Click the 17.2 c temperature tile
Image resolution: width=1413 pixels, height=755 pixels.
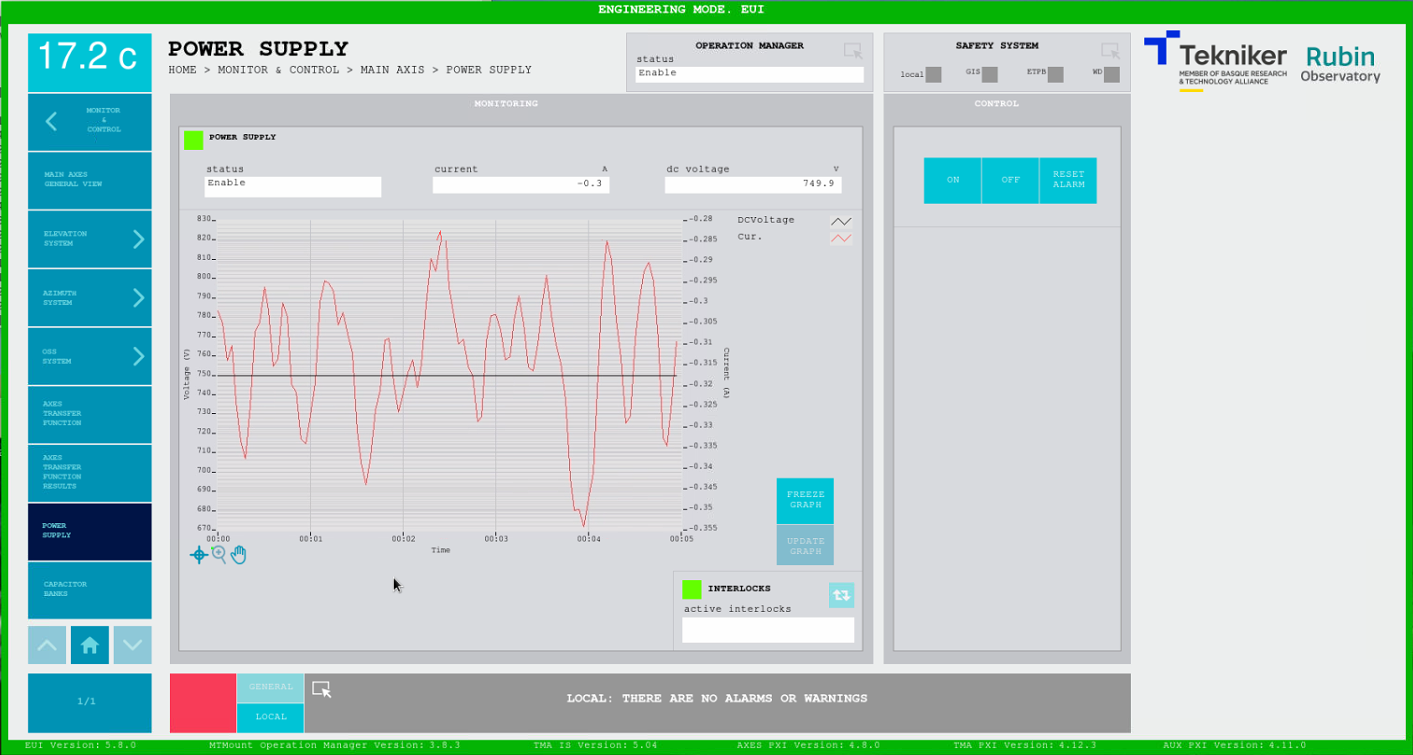click(90, 62)
